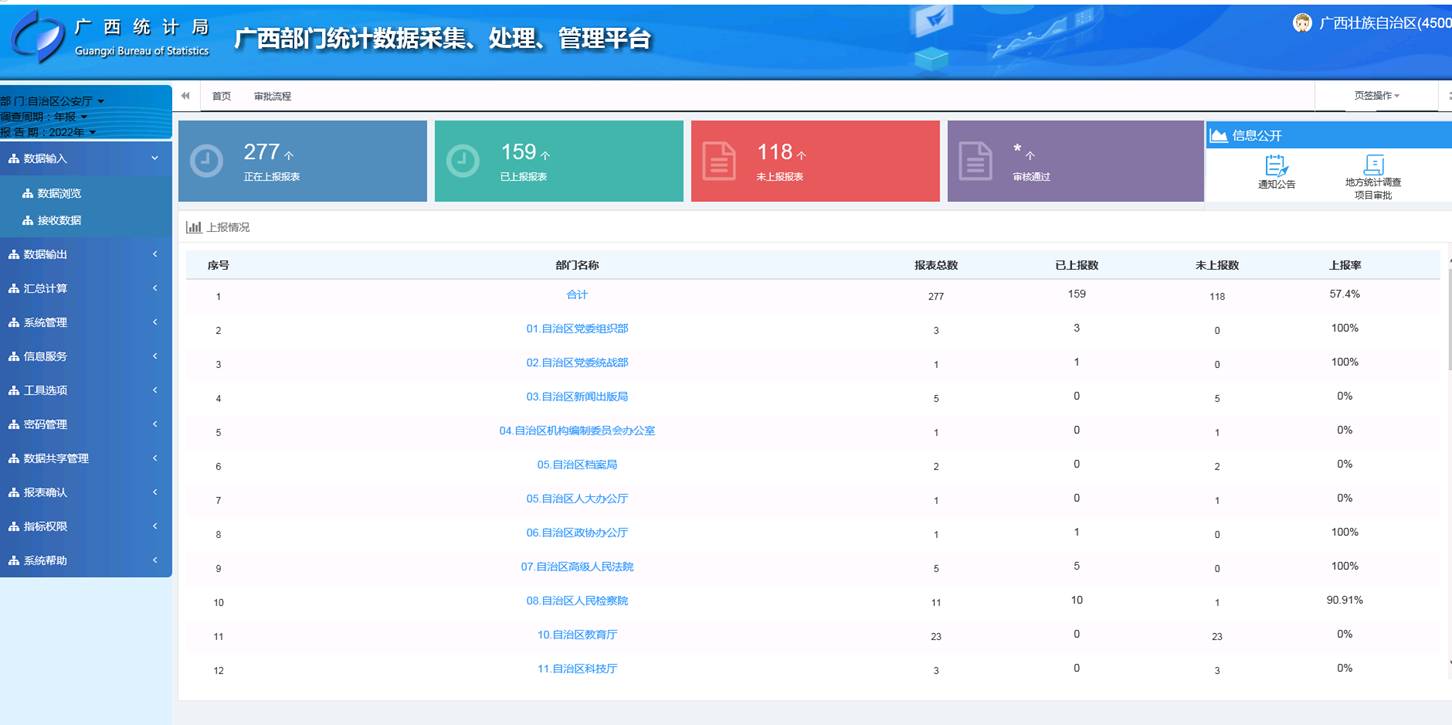Screen dimensions: 1452x725
Task: Click document icon on 审核通过 card
Action: [975, 161]
